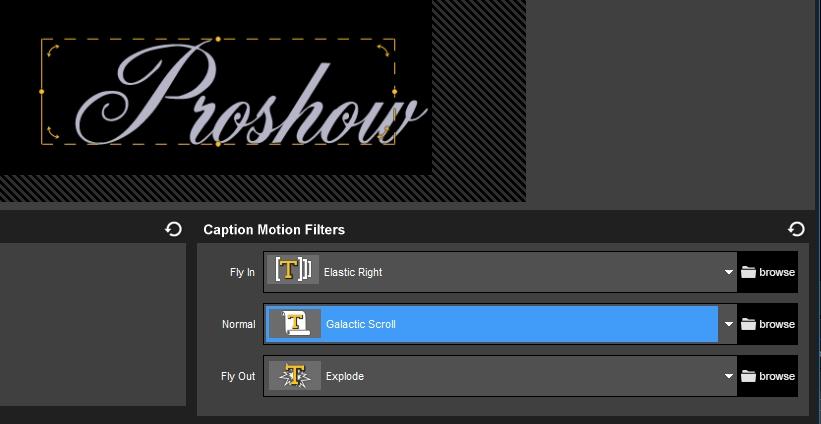Click bottom-left rotation handle of caption

(x=53, y=133)
